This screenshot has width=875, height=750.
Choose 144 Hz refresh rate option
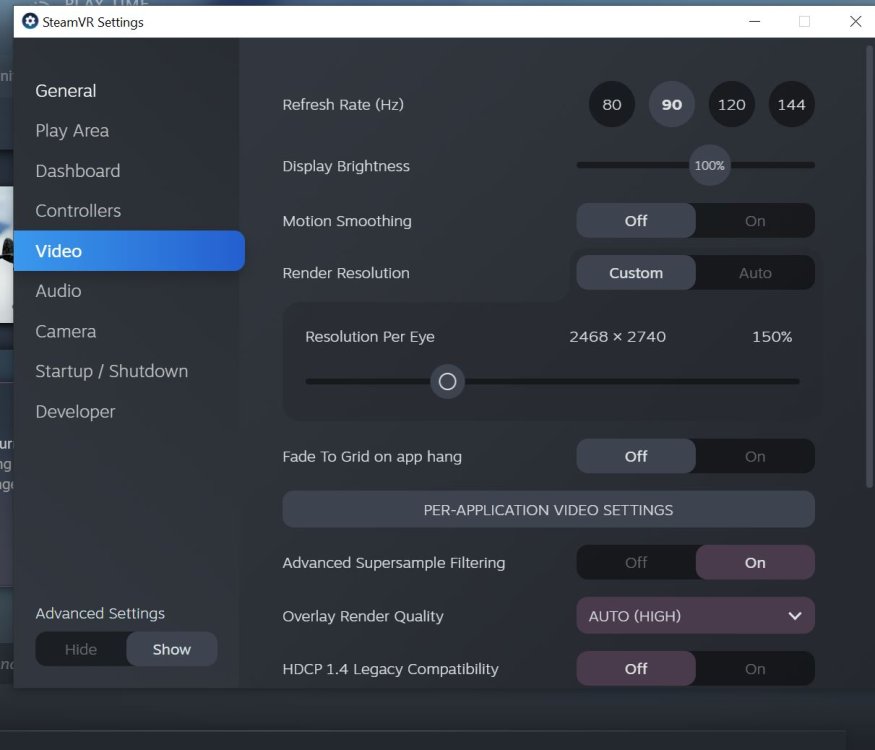pos(791,105)
